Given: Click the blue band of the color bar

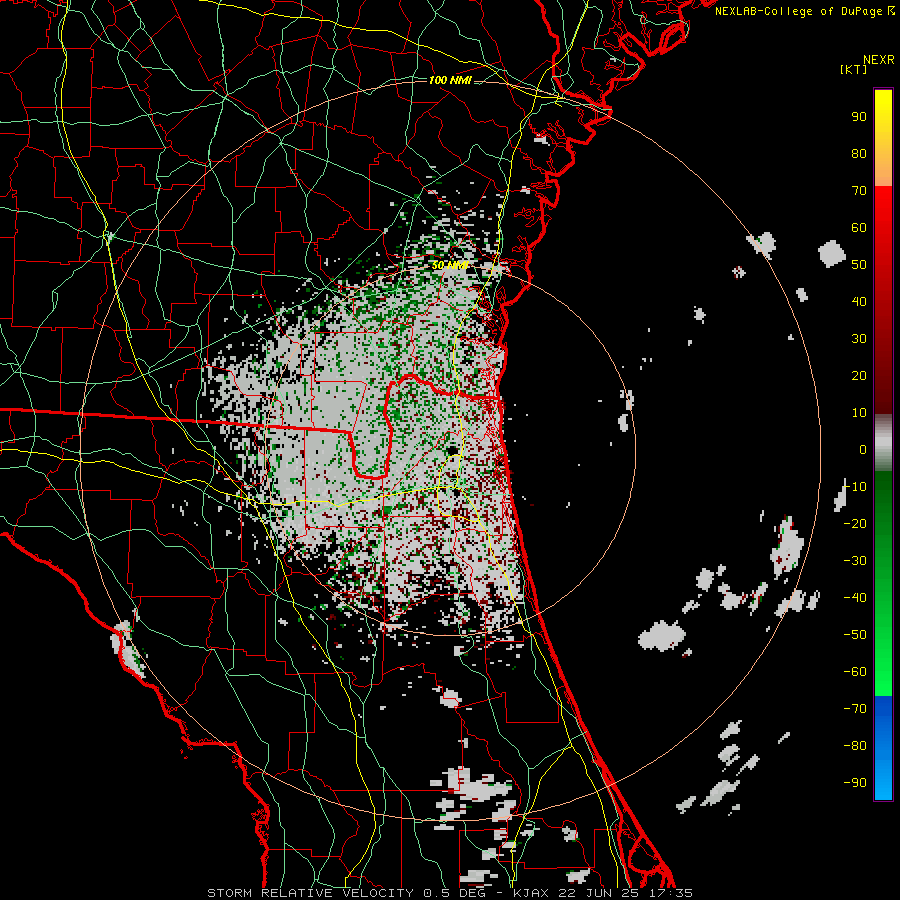Looking at the screenshot, I should pyautogui.click(x=883, y=747).
